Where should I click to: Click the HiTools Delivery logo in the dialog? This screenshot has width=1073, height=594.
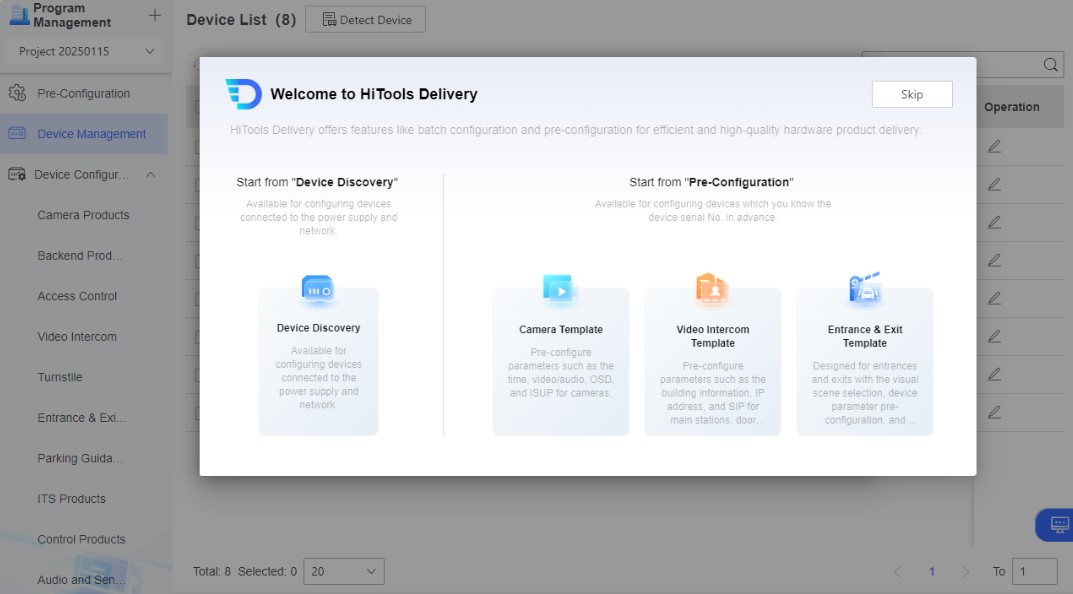(244, 94)
